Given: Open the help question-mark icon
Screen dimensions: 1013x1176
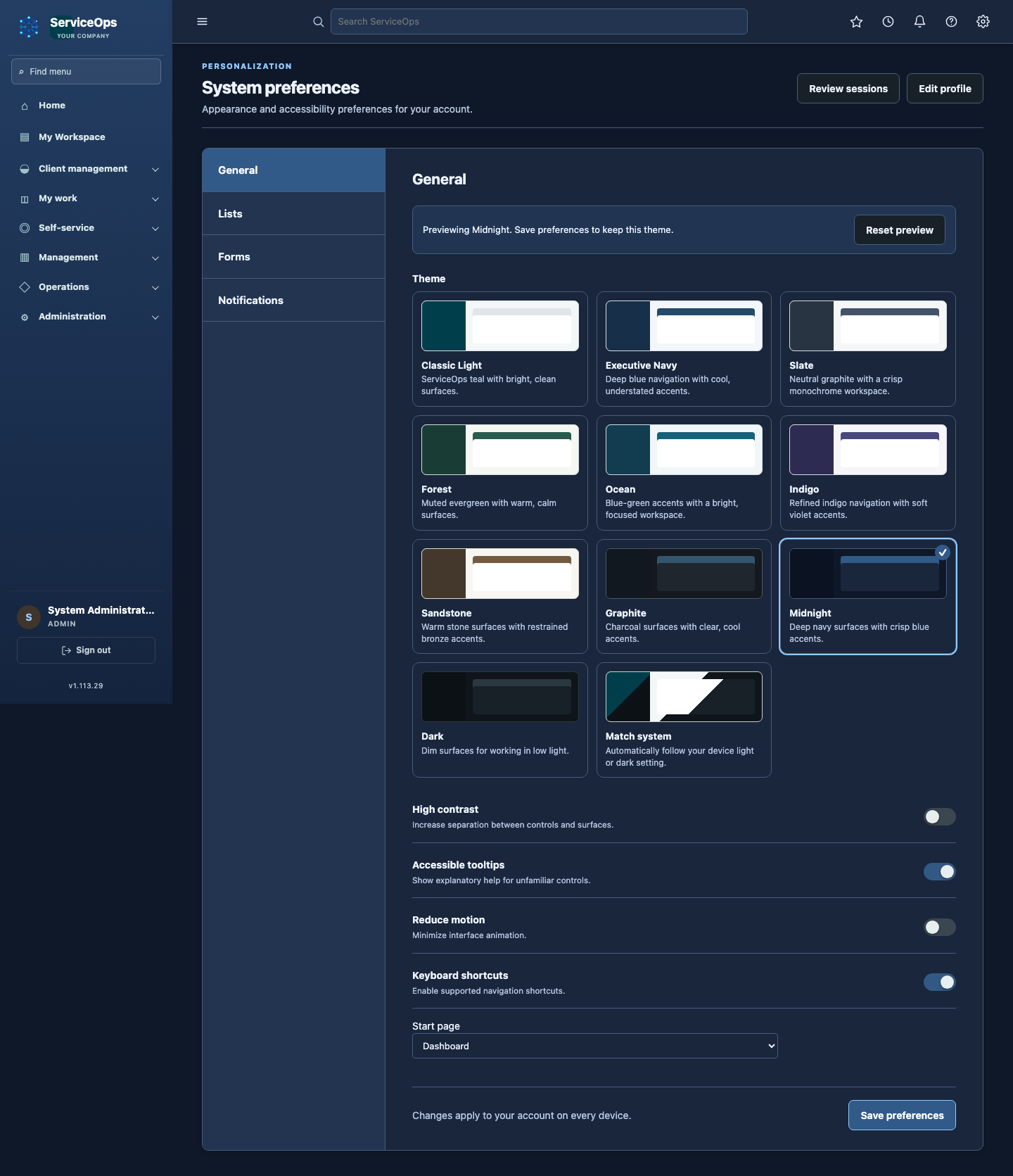Looking at the screenshot, I should click(951, 22).
